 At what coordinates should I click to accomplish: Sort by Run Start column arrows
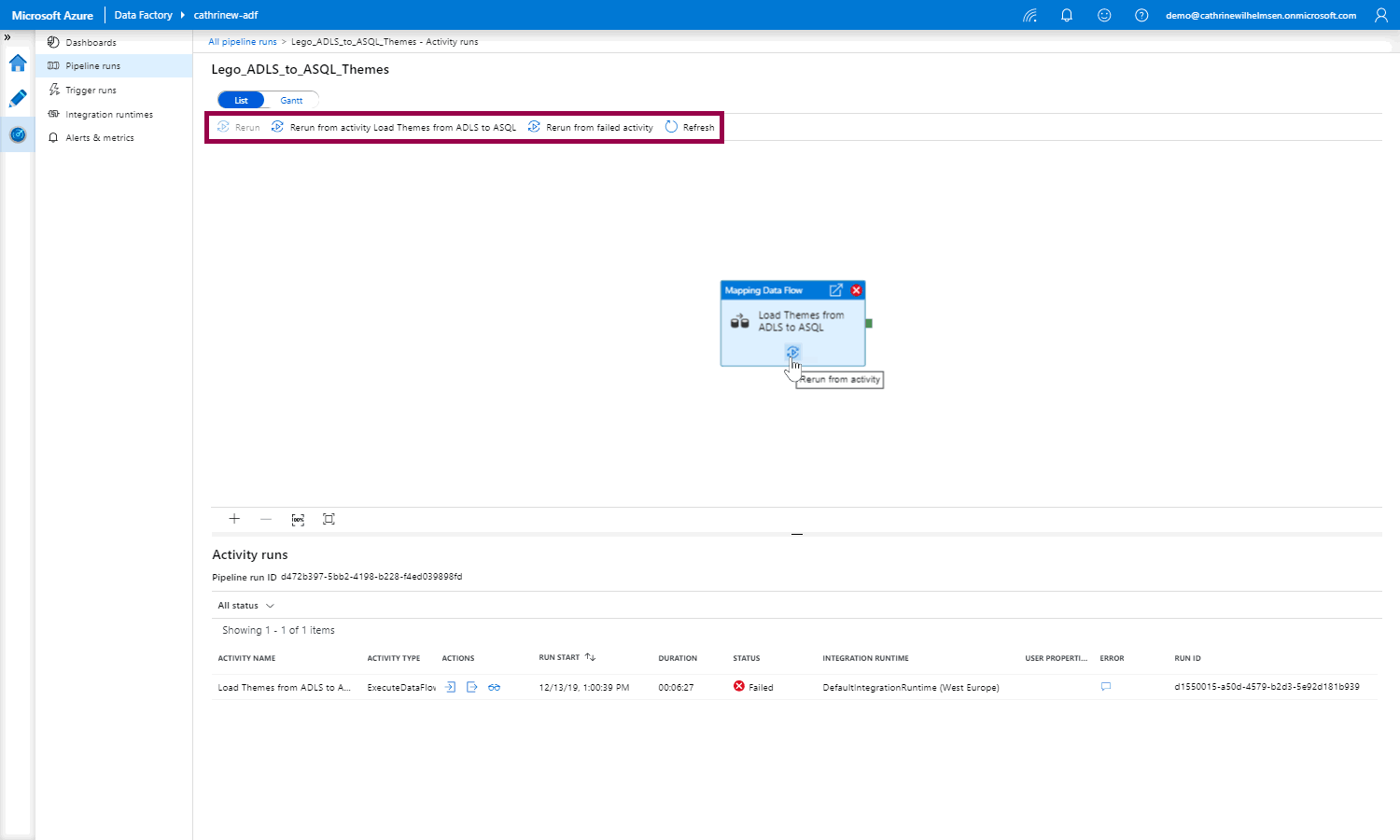click(590, 658)
